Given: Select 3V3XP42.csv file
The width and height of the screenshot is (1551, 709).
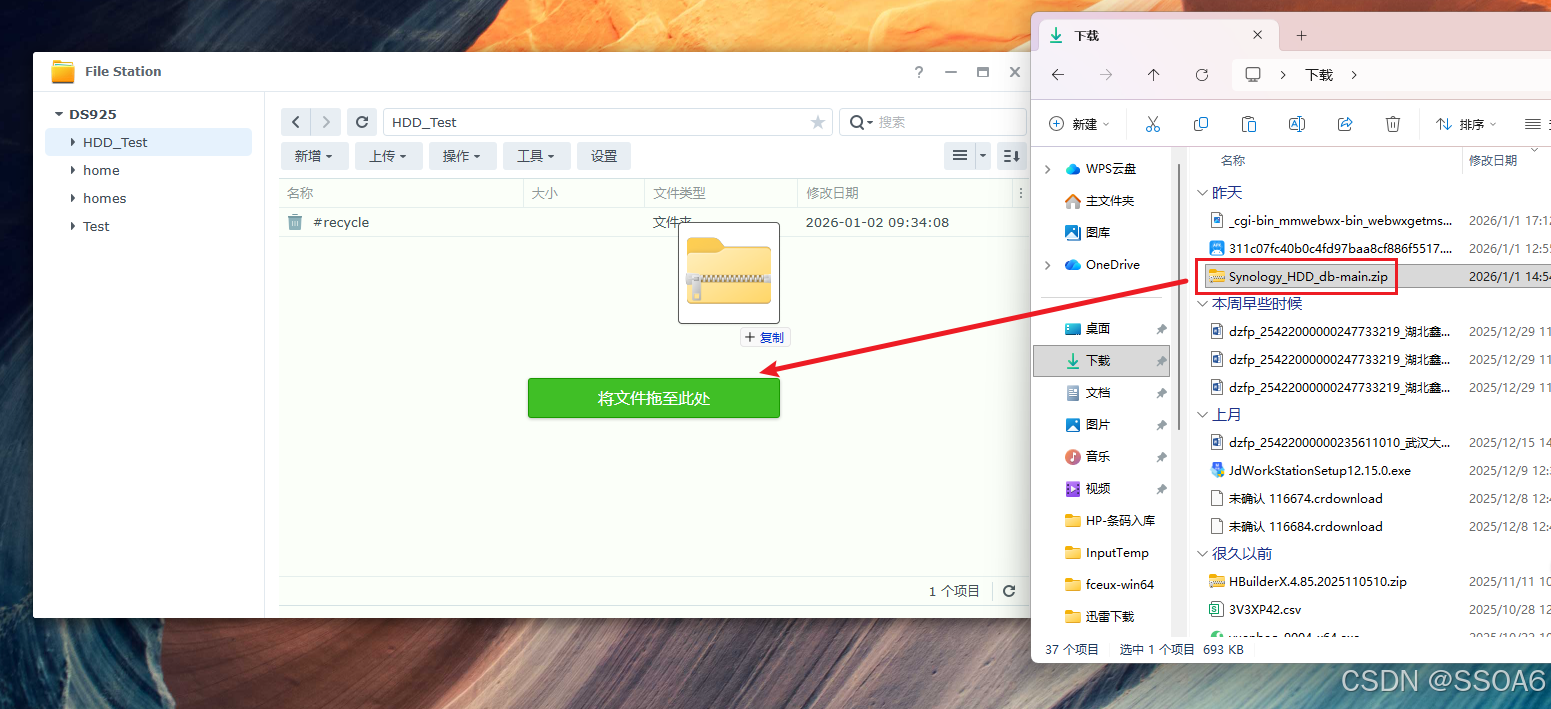Looking at the screenshot, I should coord(1265,609).
